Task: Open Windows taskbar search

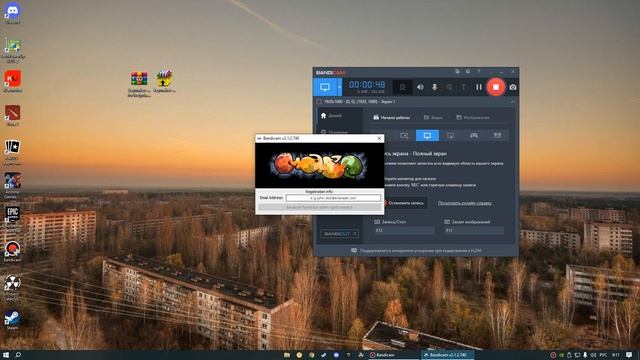Action: pyautogui.click(x=18, y=355)
